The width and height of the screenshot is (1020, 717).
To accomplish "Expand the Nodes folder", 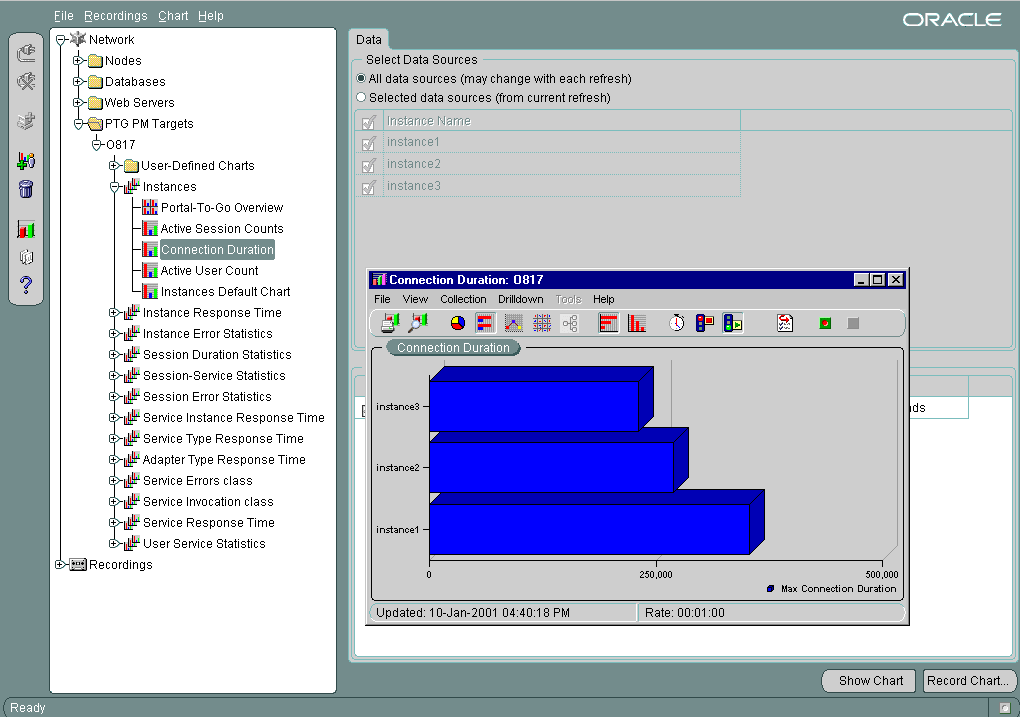I will pos(78,61).
